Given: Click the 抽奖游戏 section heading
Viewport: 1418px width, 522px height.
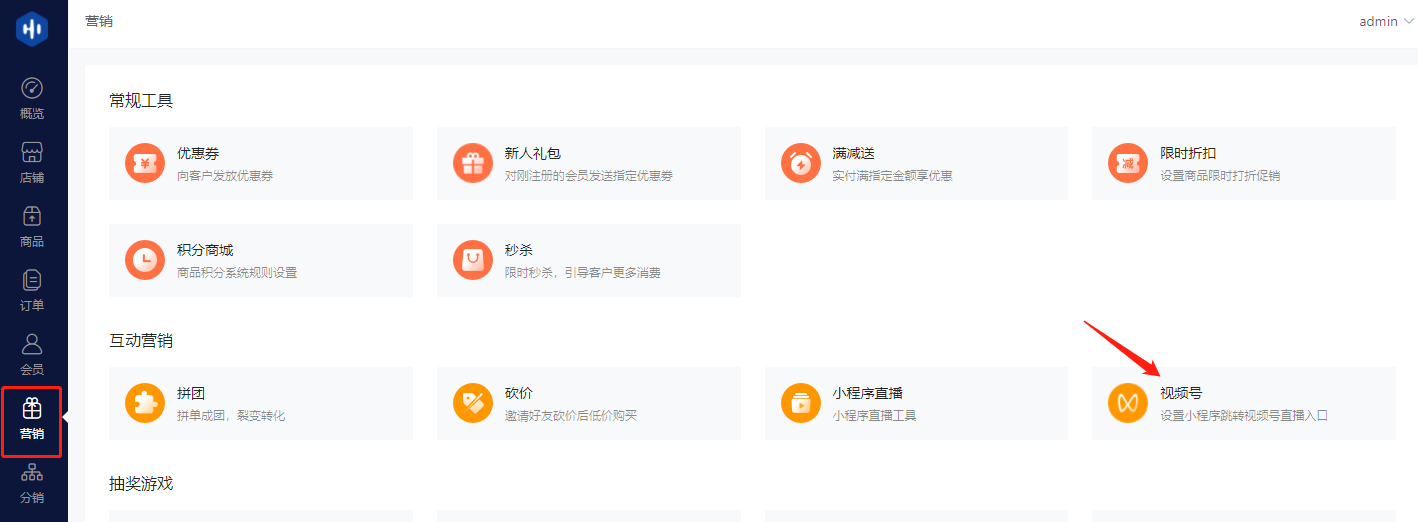Looking at the screenshot, I should [x=141, y=484].
